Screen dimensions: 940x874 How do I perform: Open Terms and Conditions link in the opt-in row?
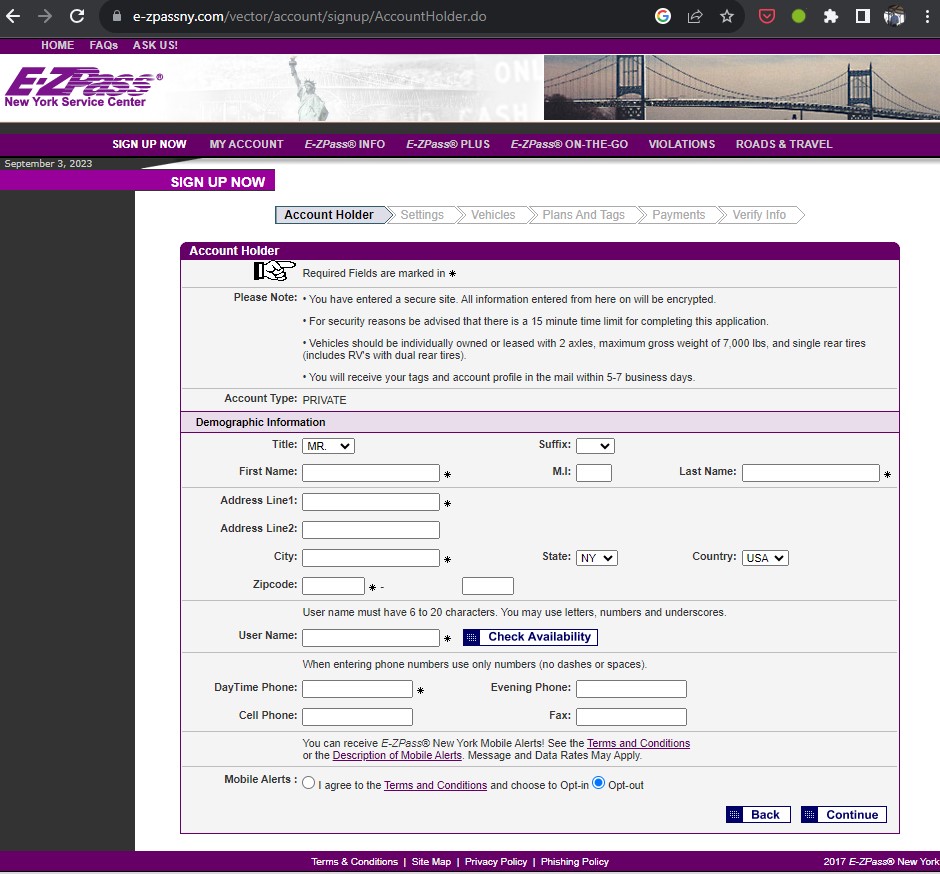(435, 785)
